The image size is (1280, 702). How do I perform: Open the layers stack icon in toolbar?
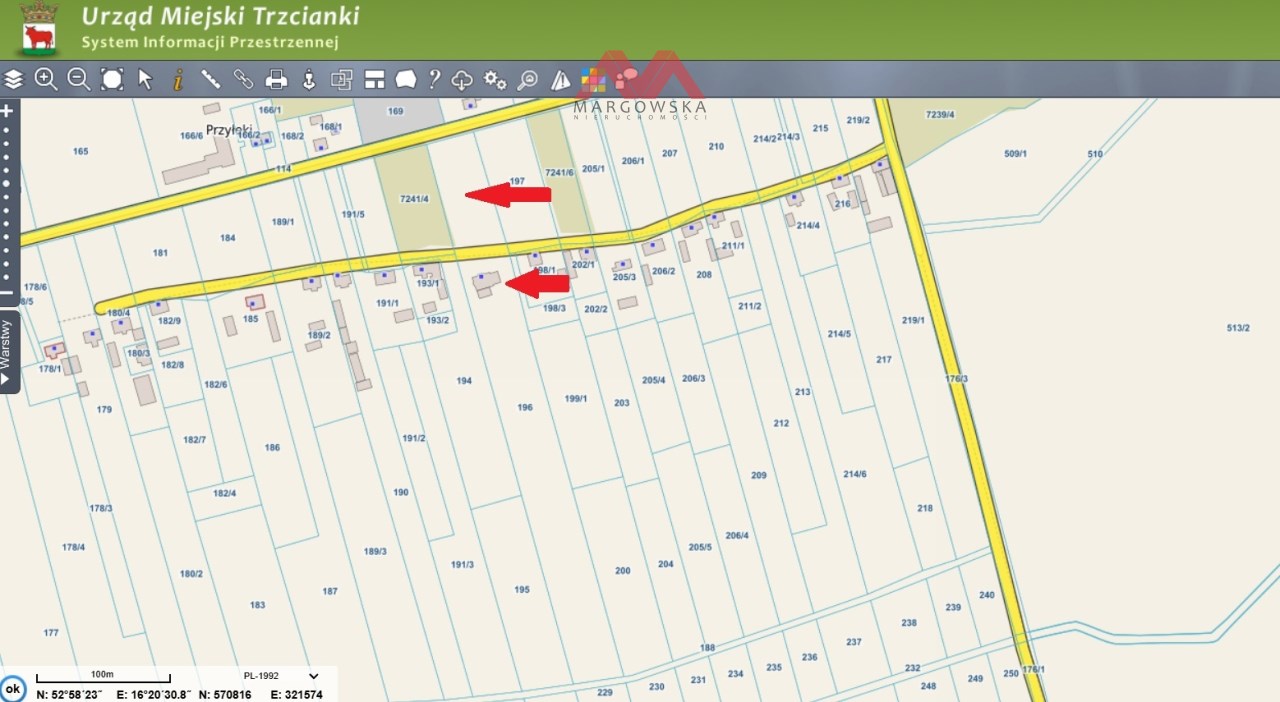click(x=14, y=80)
